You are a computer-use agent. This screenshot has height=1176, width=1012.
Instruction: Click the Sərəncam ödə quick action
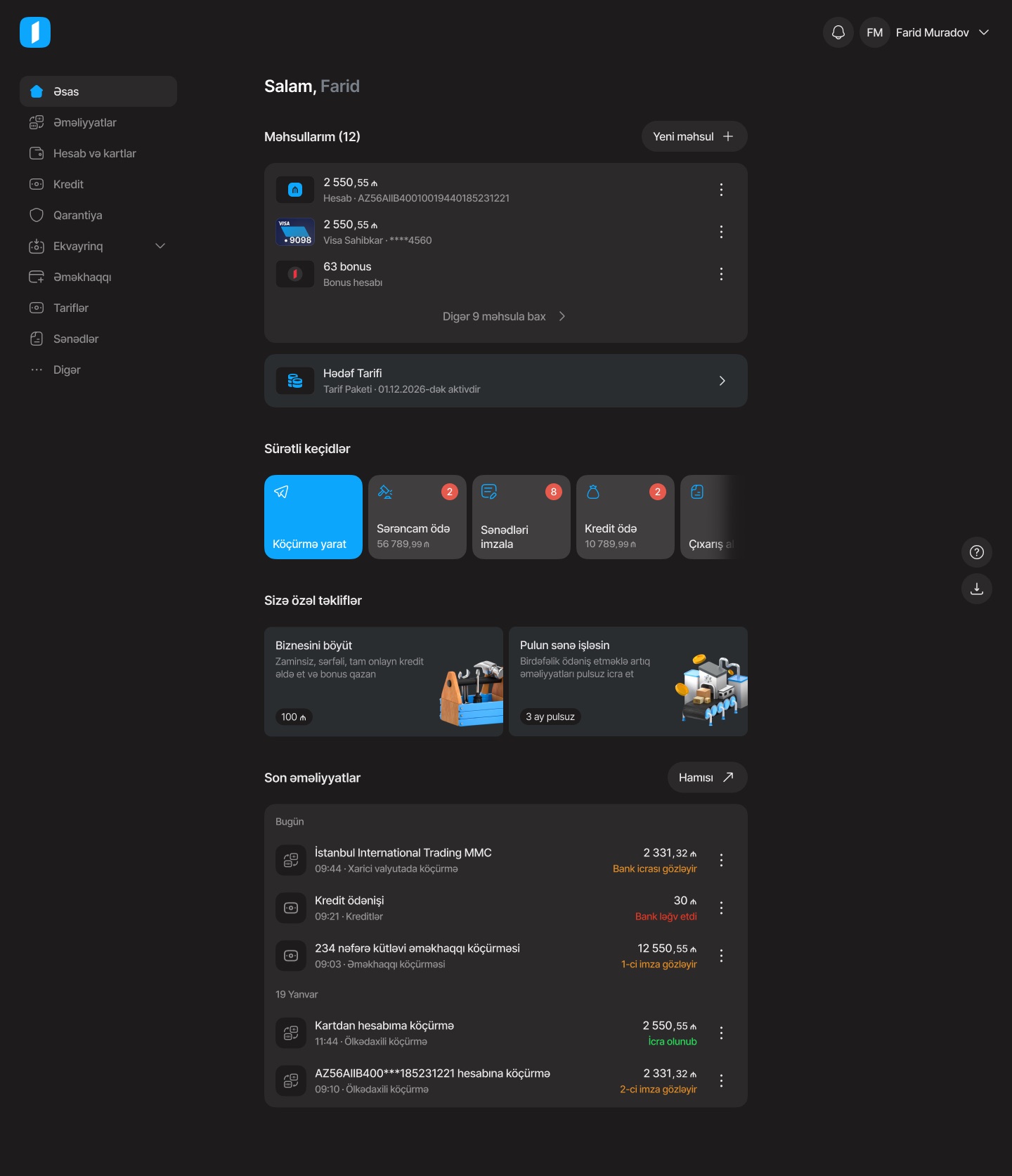click(417, 517)
